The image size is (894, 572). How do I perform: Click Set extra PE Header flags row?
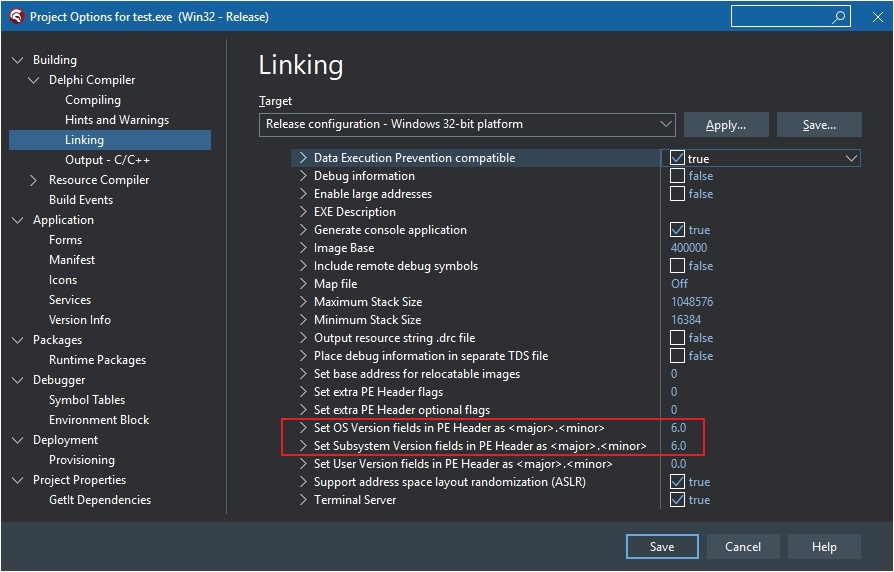tap(379, 392)
